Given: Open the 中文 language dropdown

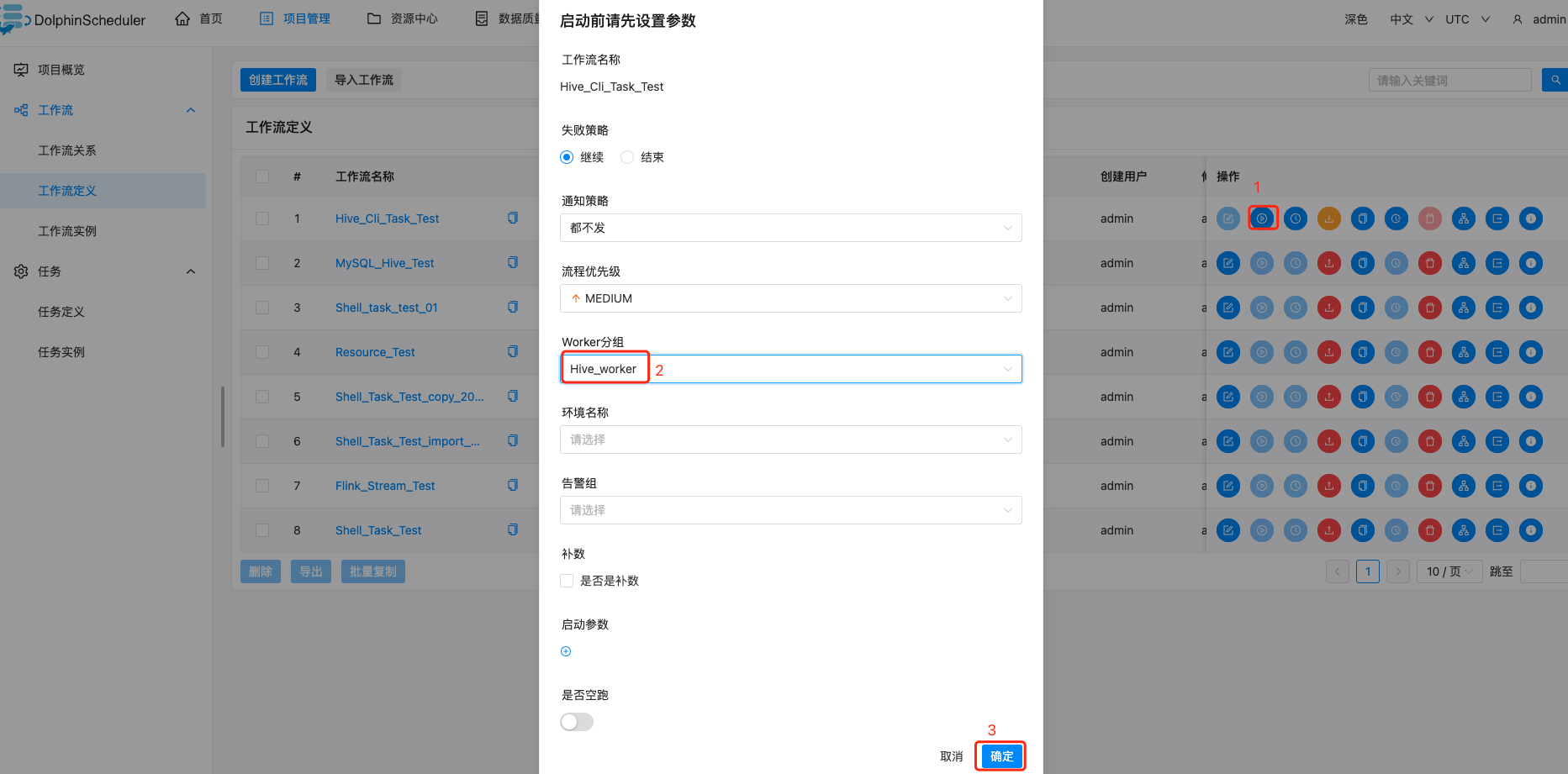Looking at the screenshot, I should (1412, 19).
